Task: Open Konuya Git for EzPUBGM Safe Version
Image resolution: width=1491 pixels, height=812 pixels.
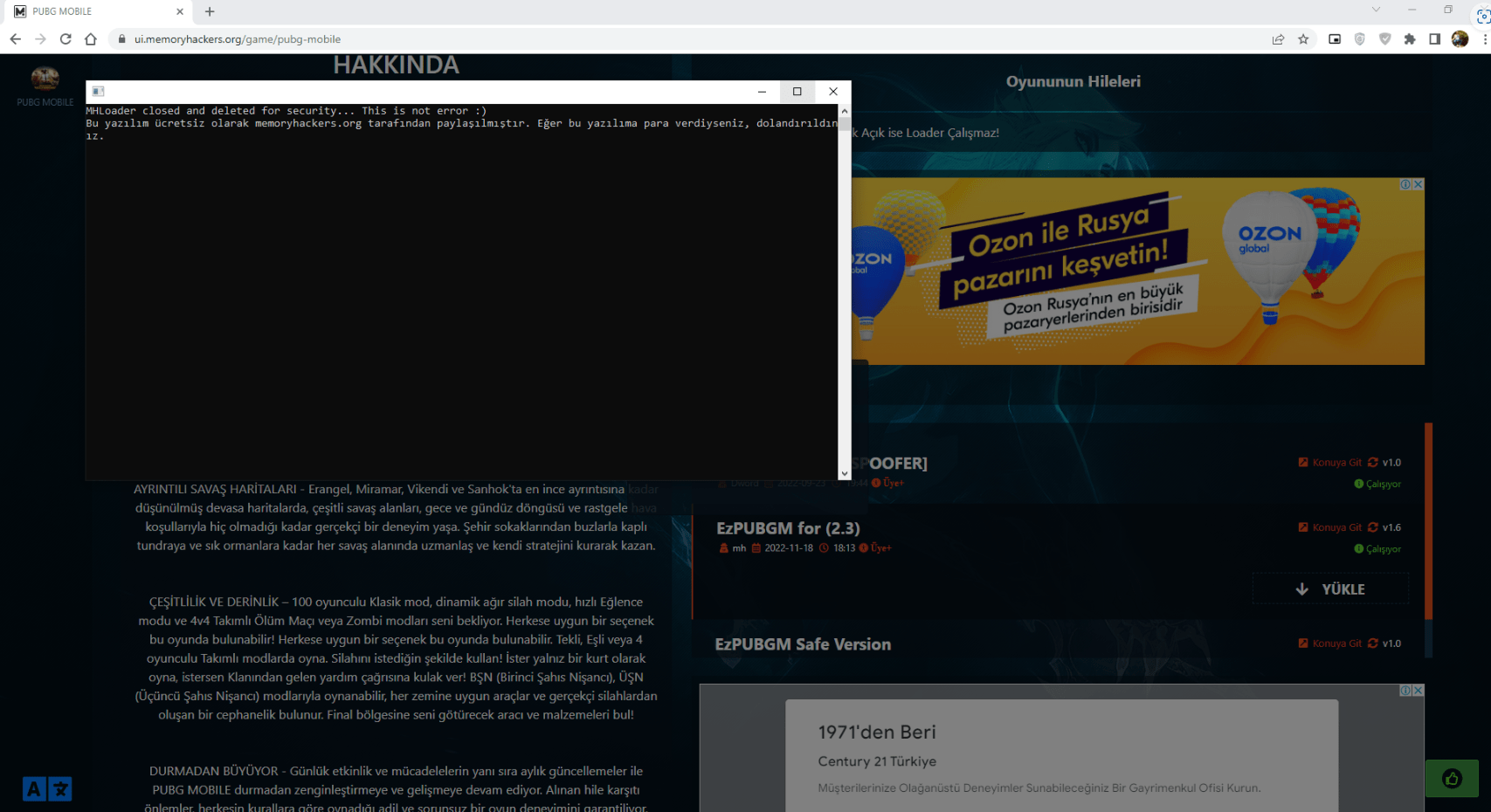Action: coord(1330,643)
